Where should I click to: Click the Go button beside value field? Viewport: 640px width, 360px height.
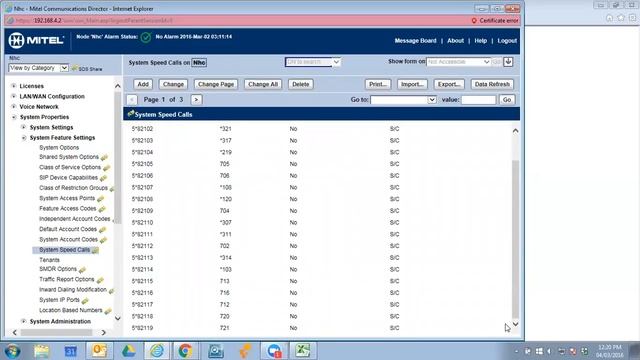click(507, 100)
